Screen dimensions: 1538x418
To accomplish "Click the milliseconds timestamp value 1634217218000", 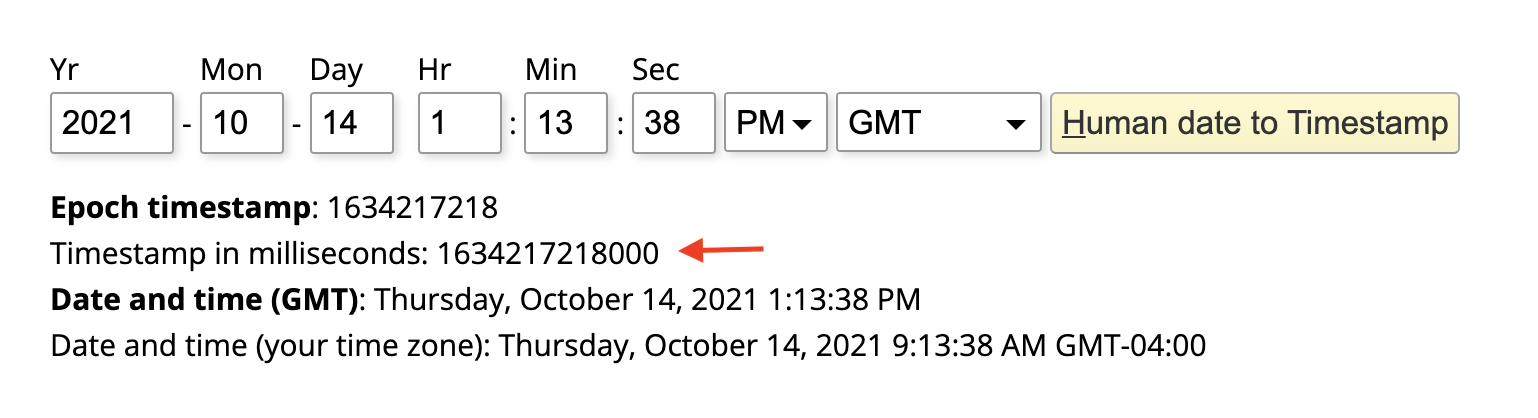I will pos(547,253).
